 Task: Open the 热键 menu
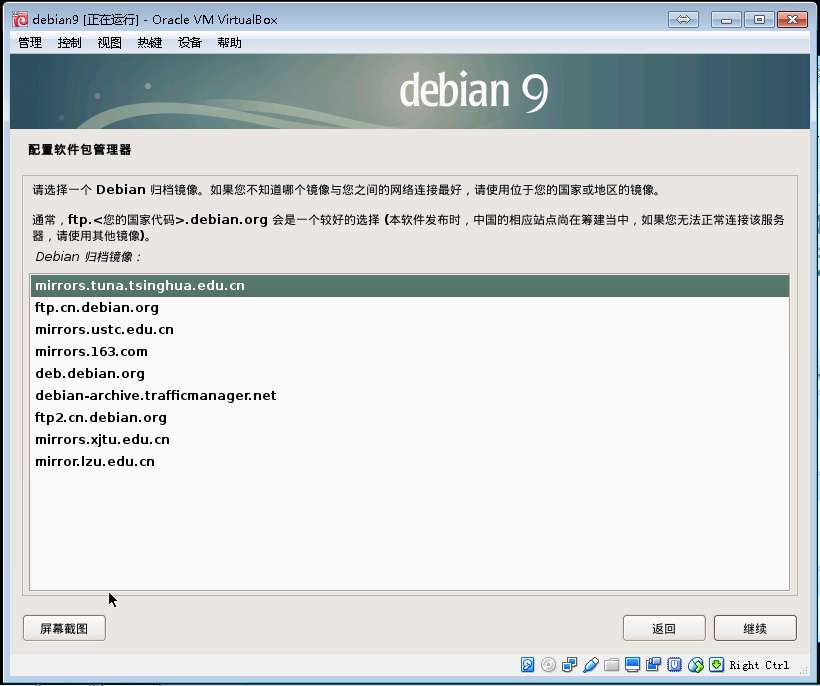point(150,43)
